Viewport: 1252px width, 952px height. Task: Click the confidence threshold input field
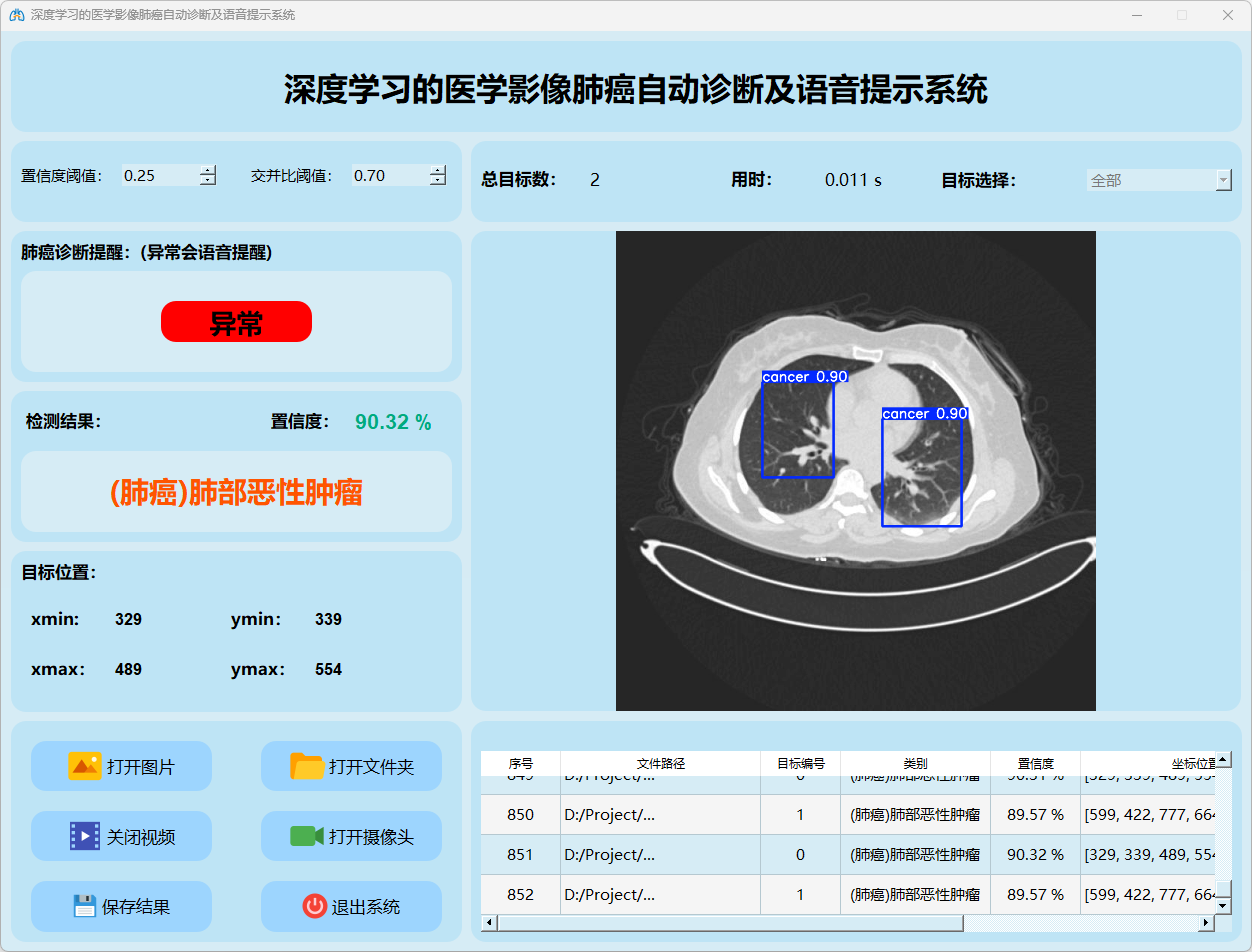click(160, 176)
